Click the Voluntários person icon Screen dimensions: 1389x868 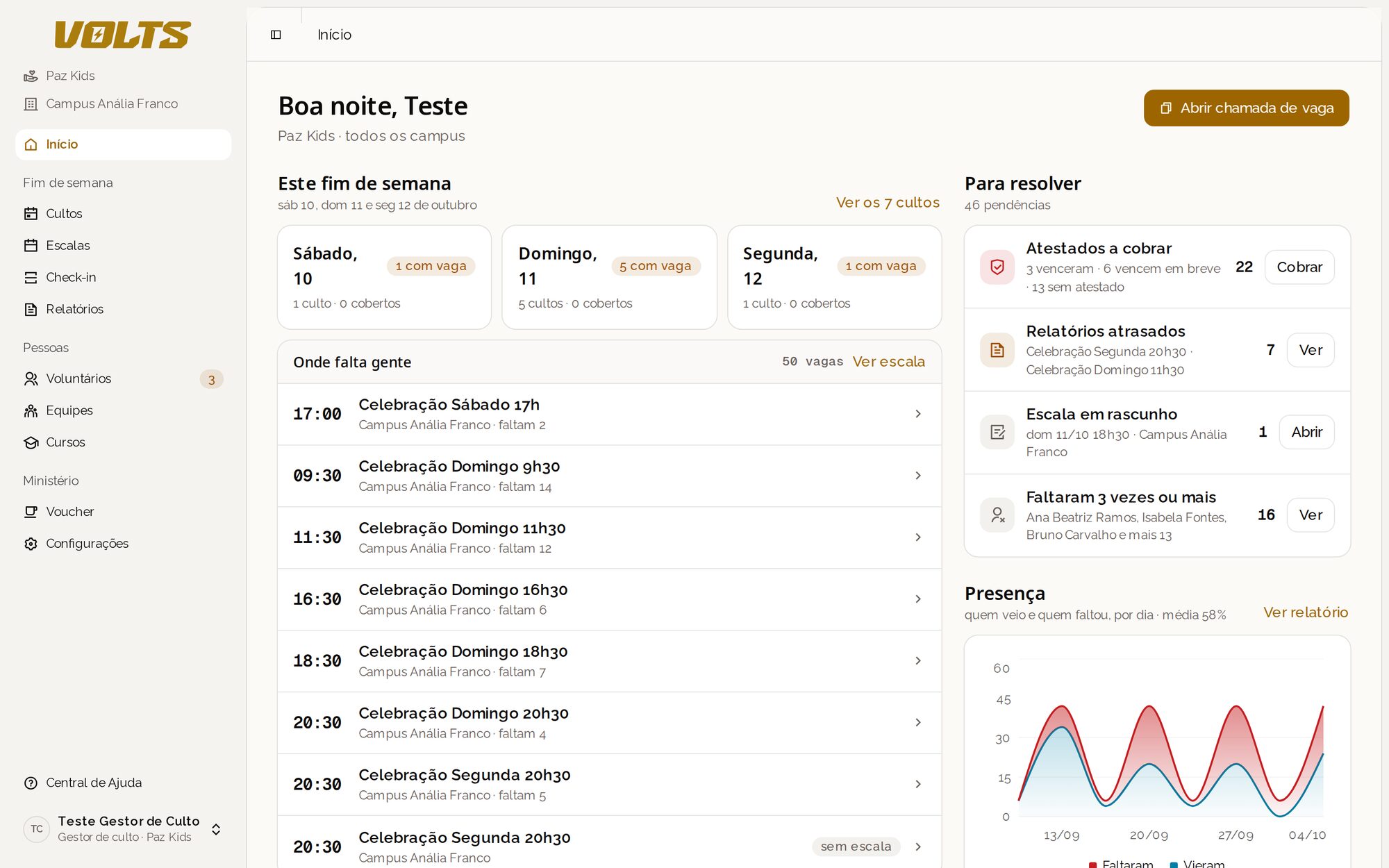(x=31, y=378)
